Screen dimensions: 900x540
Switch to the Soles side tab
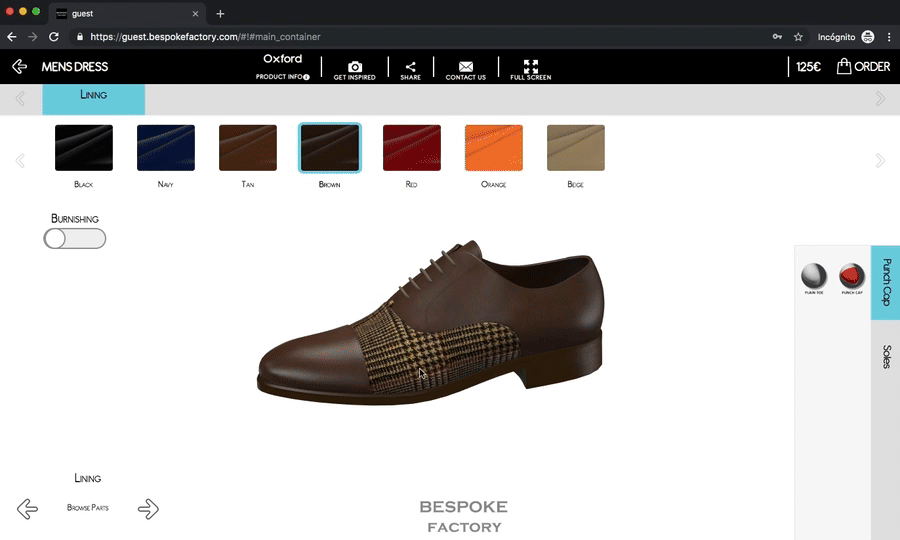(x=885, y=357)
